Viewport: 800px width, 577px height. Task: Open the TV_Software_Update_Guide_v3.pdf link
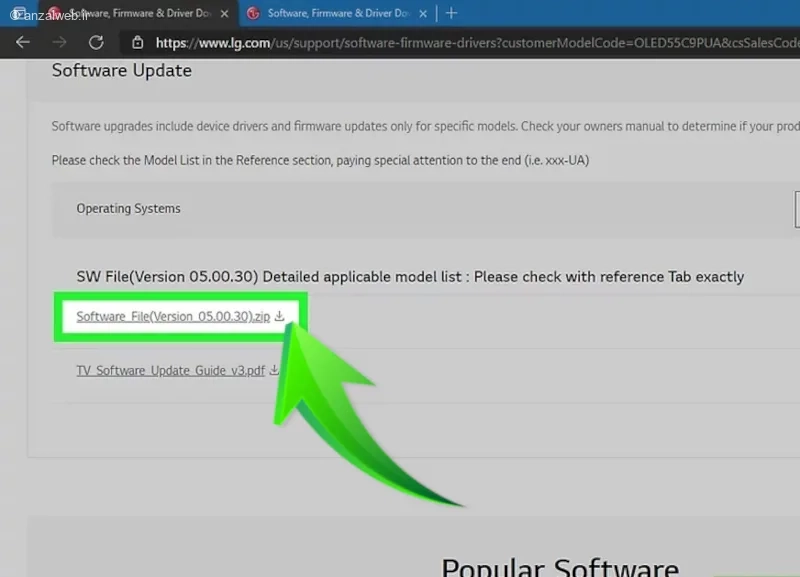[170, 370]
